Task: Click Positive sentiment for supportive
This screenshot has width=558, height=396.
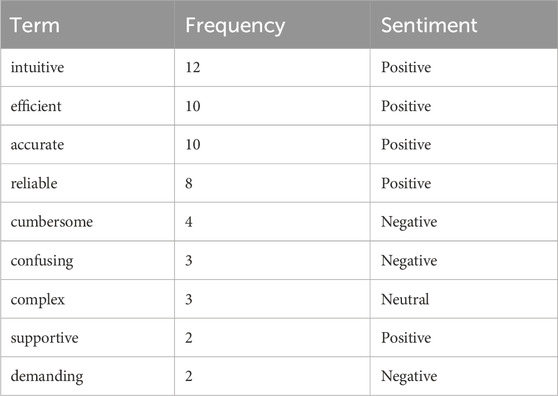Action: (406, 338)
